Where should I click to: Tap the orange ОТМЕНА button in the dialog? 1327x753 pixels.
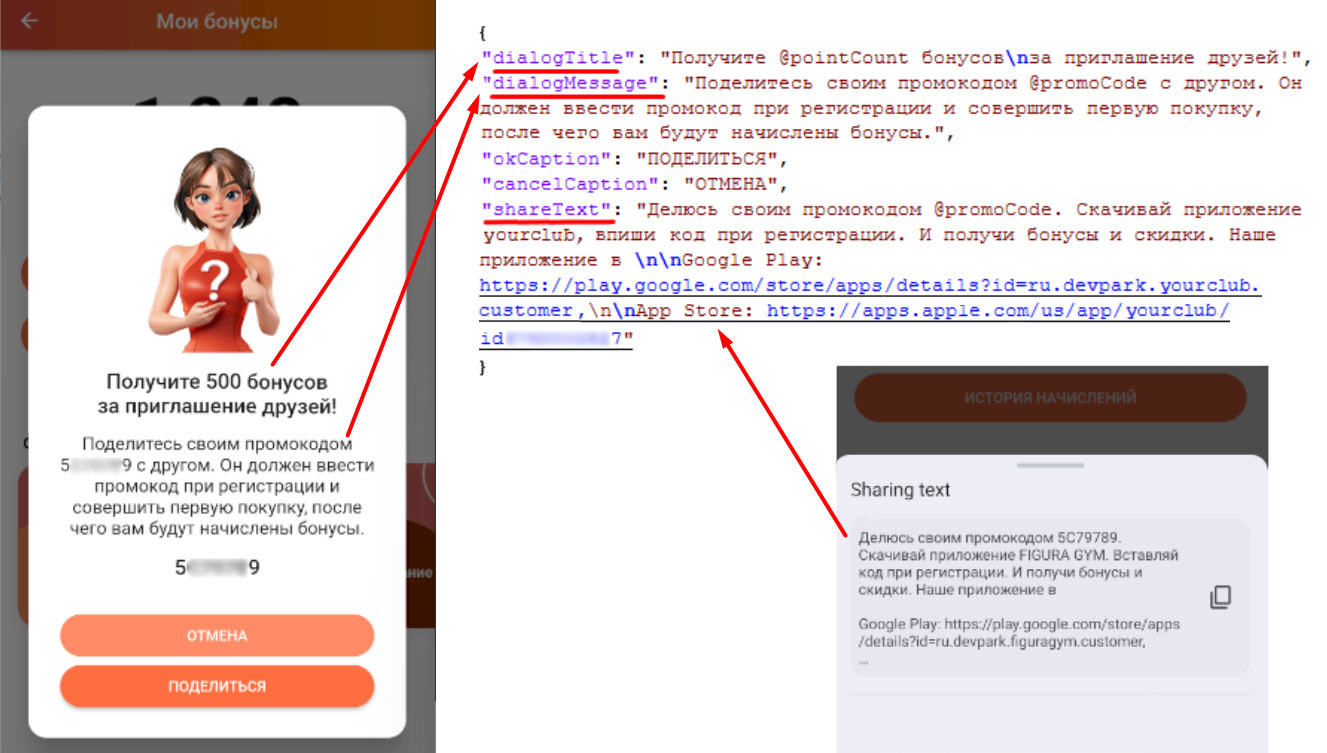pyautogui.click(x=217, y=636)
